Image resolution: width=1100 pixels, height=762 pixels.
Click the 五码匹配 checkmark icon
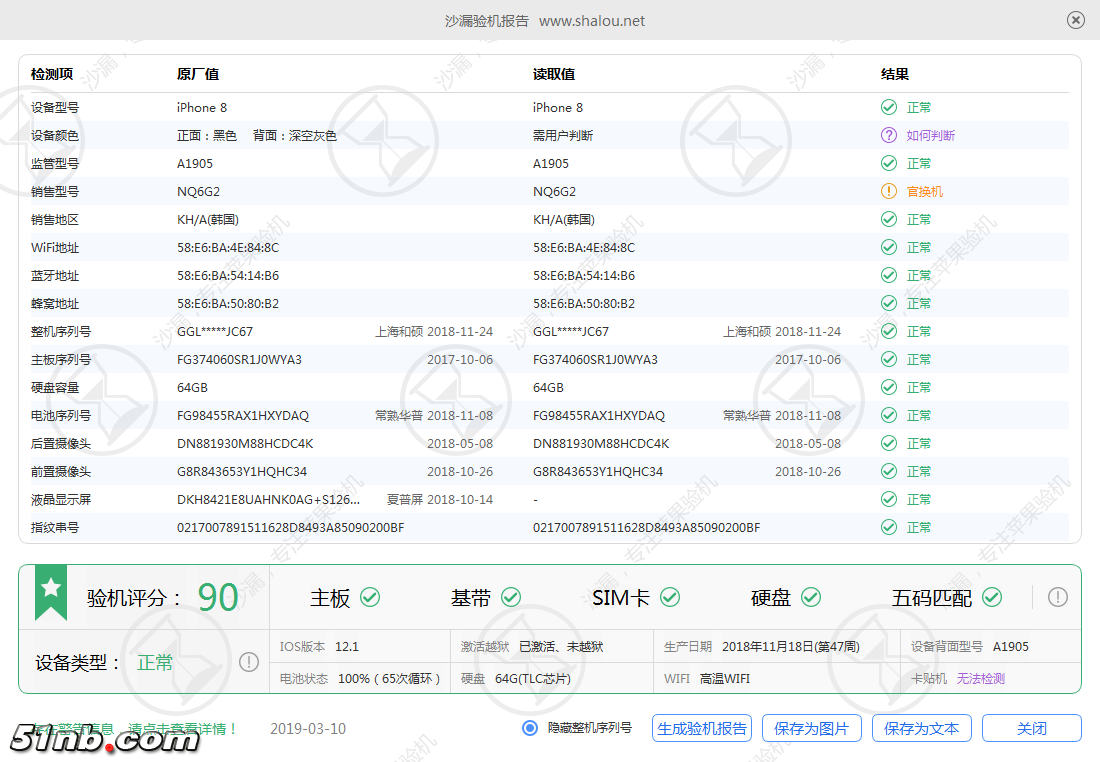tap(991, 597)
